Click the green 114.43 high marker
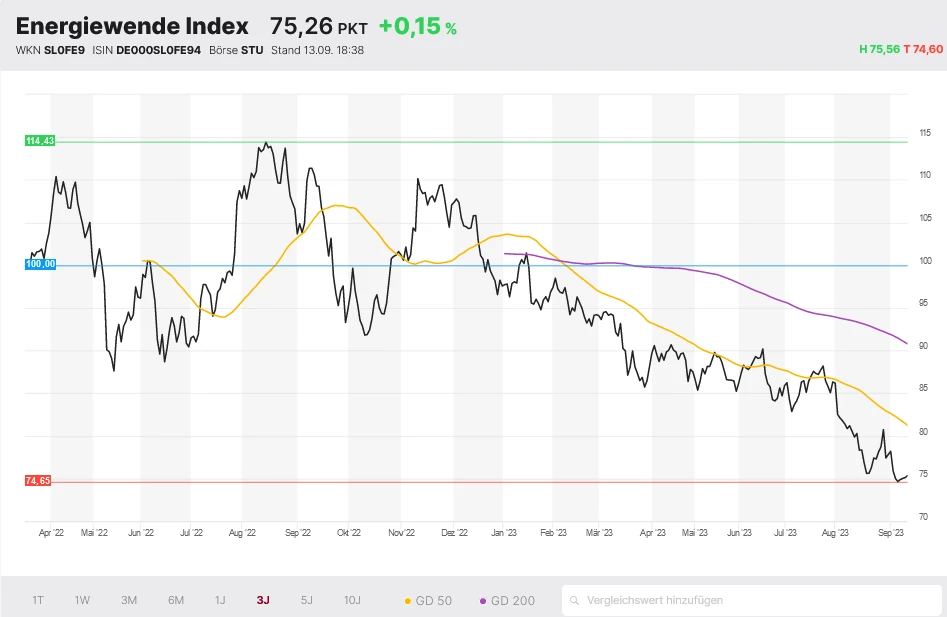Screen dimensions: 947x617 (40, 142)
